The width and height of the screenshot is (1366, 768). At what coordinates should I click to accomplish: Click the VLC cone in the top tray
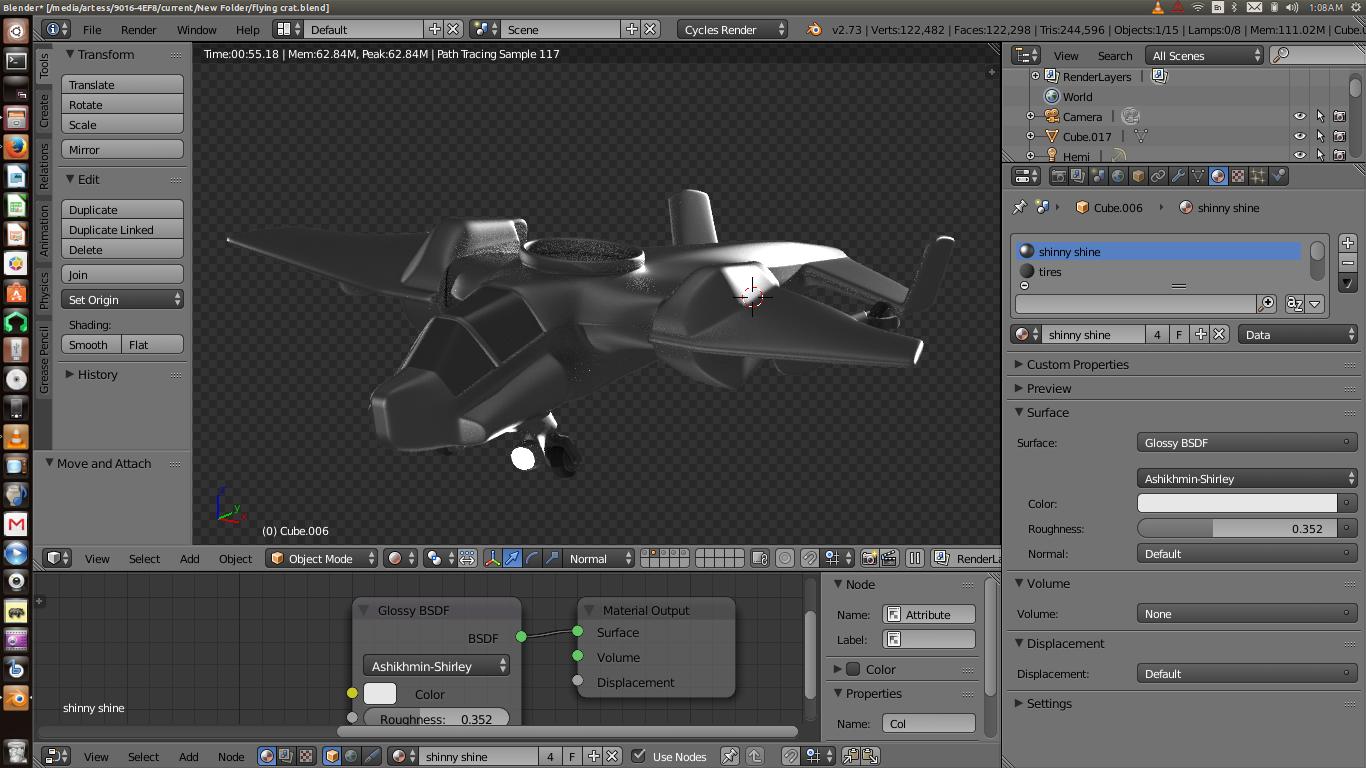pos(1158,7)
